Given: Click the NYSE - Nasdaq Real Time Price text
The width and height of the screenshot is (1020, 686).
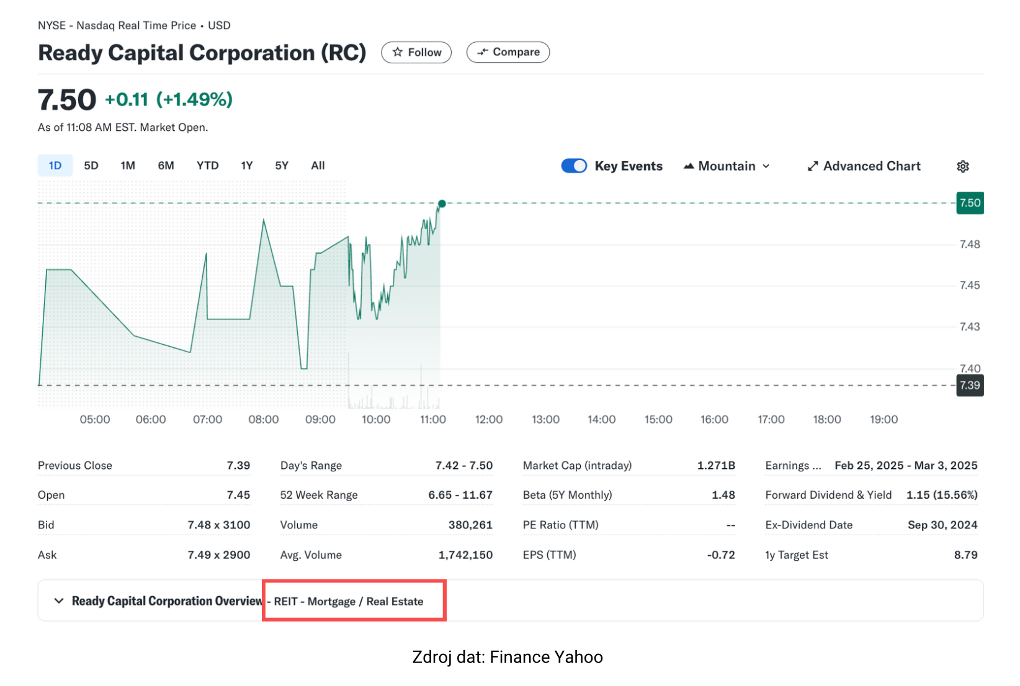Looking at the screenshot, I should [117, 25].
